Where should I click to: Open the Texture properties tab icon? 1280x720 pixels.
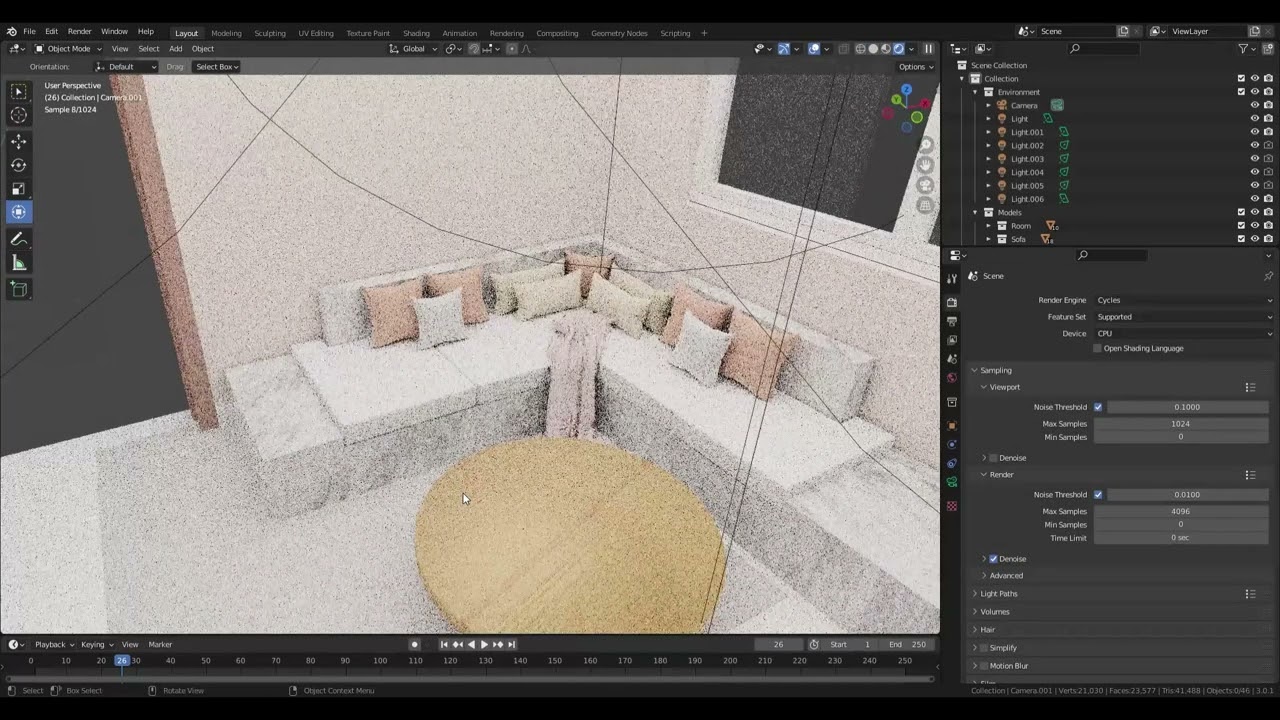pos(952,506)
